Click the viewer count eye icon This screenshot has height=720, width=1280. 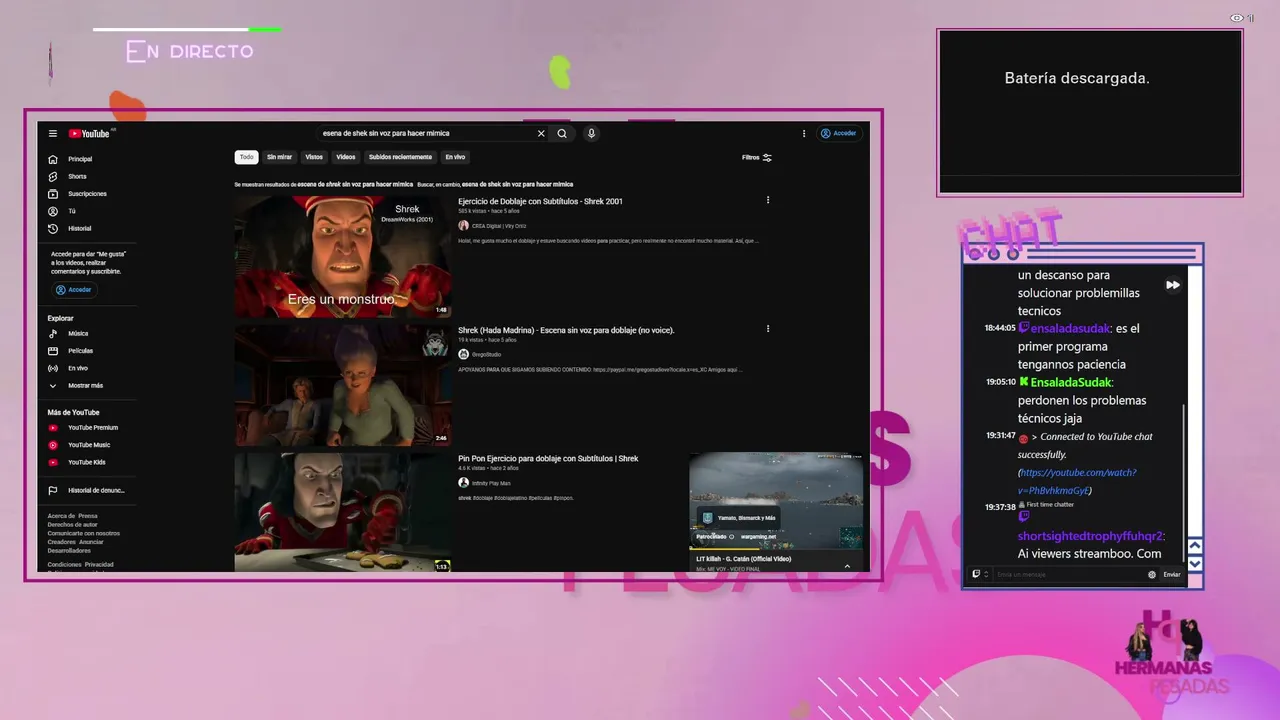click(x=1238, y=18)
